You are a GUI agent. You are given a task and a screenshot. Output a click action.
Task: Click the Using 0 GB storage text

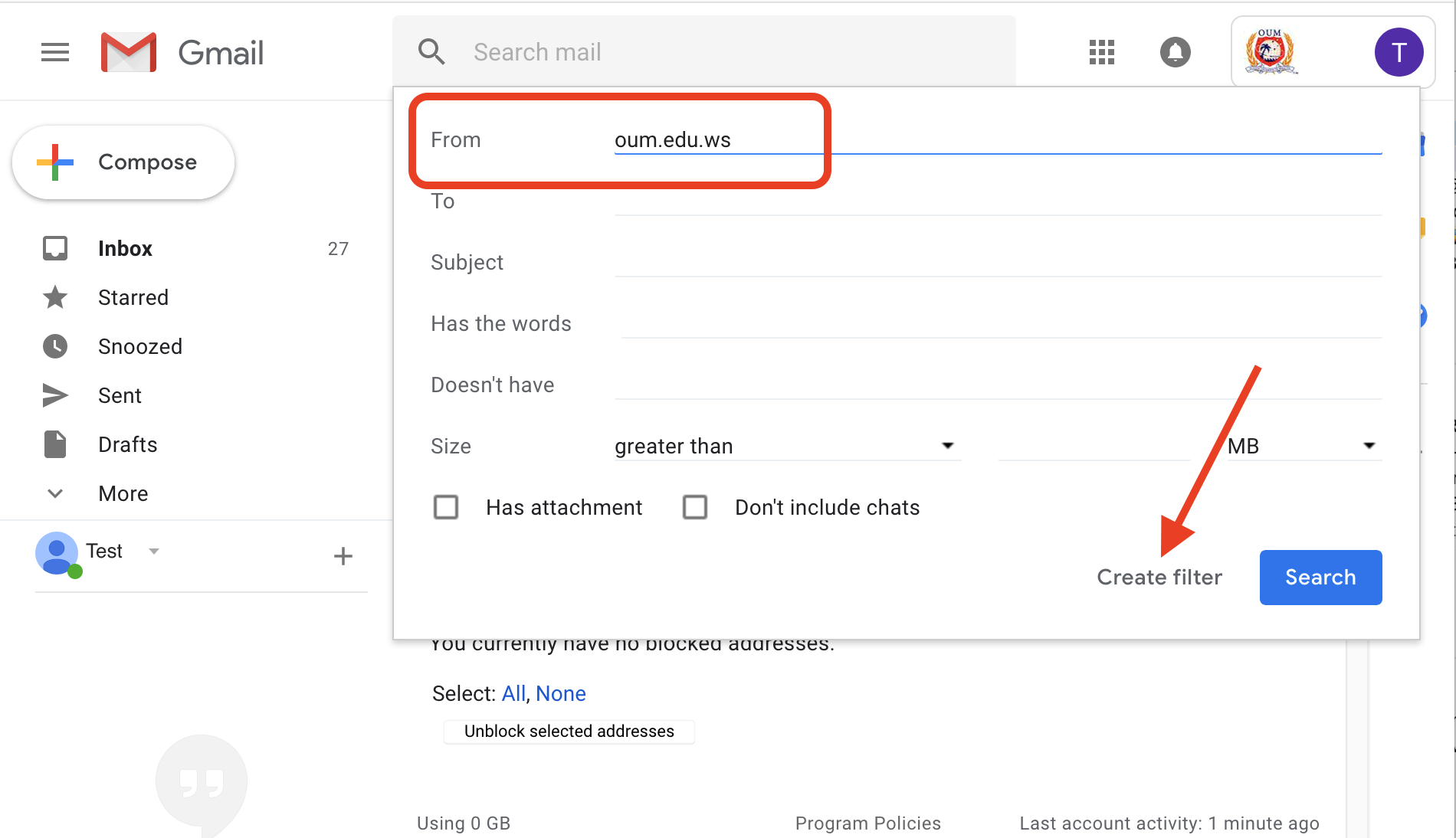464,823
